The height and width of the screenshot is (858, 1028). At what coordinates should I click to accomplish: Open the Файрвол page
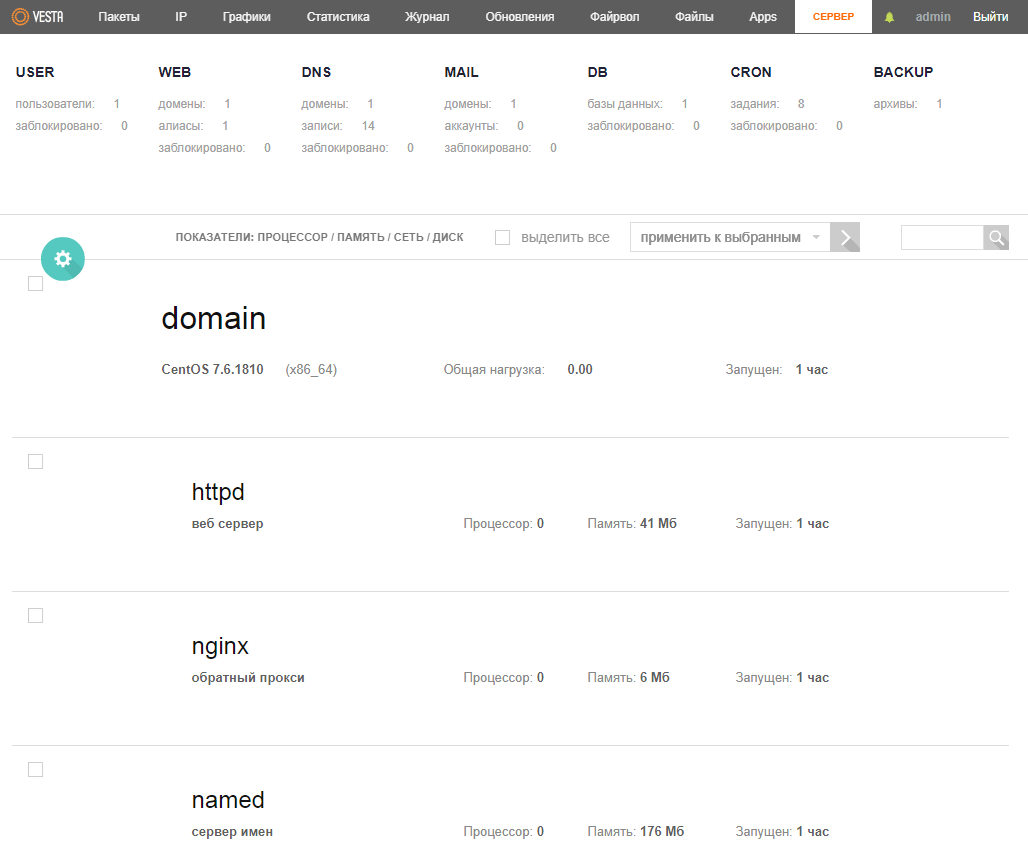click(614, 17)
